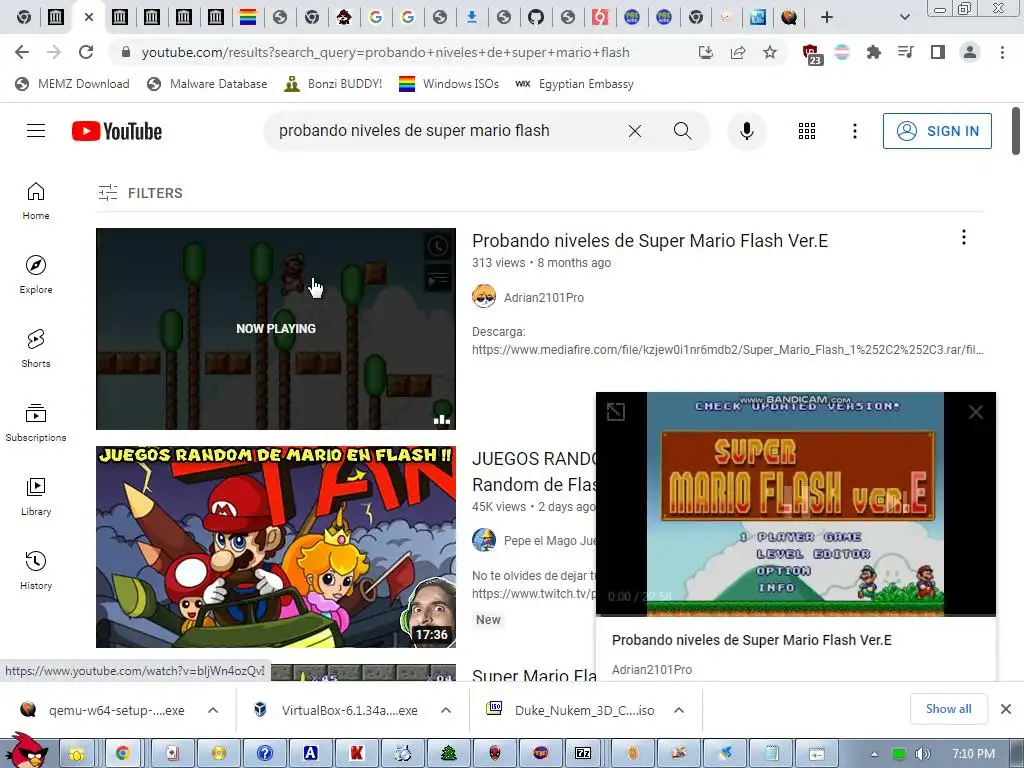The image size is (1024, 768).
Task: Open Shorts in sidebar
Action: coord(36,348)
